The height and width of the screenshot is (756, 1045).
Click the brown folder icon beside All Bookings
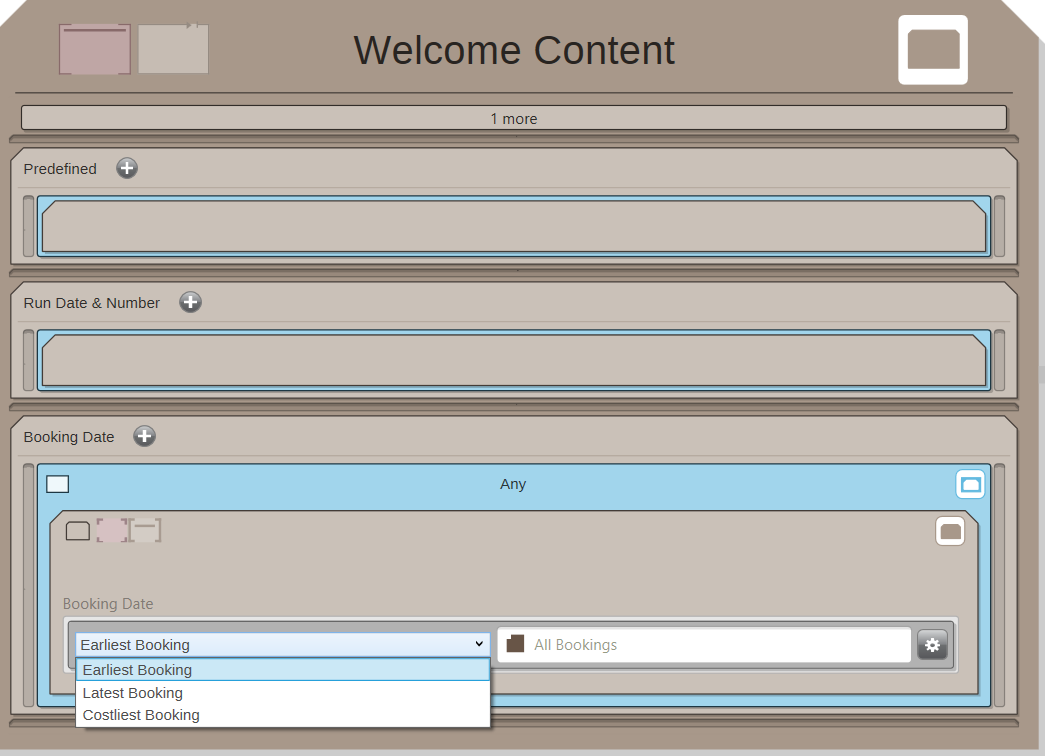(x=515, y=643)
